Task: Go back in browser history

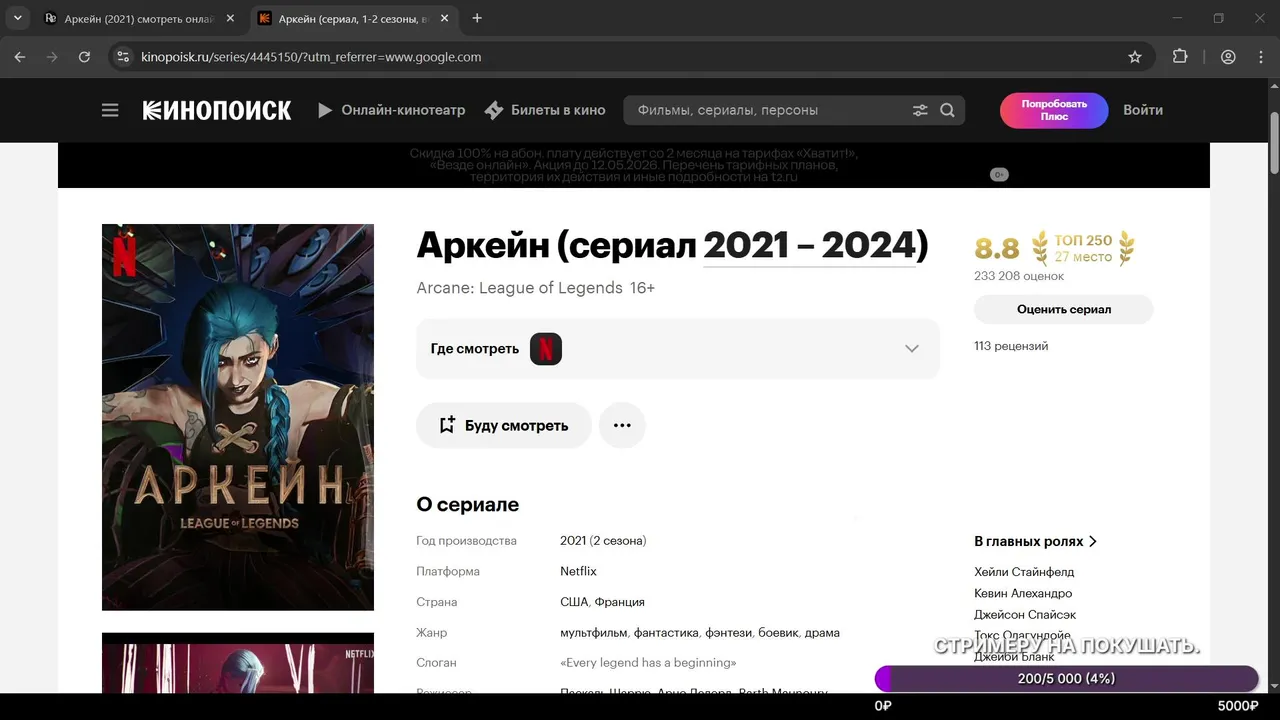Action: (x=20, y=57)
